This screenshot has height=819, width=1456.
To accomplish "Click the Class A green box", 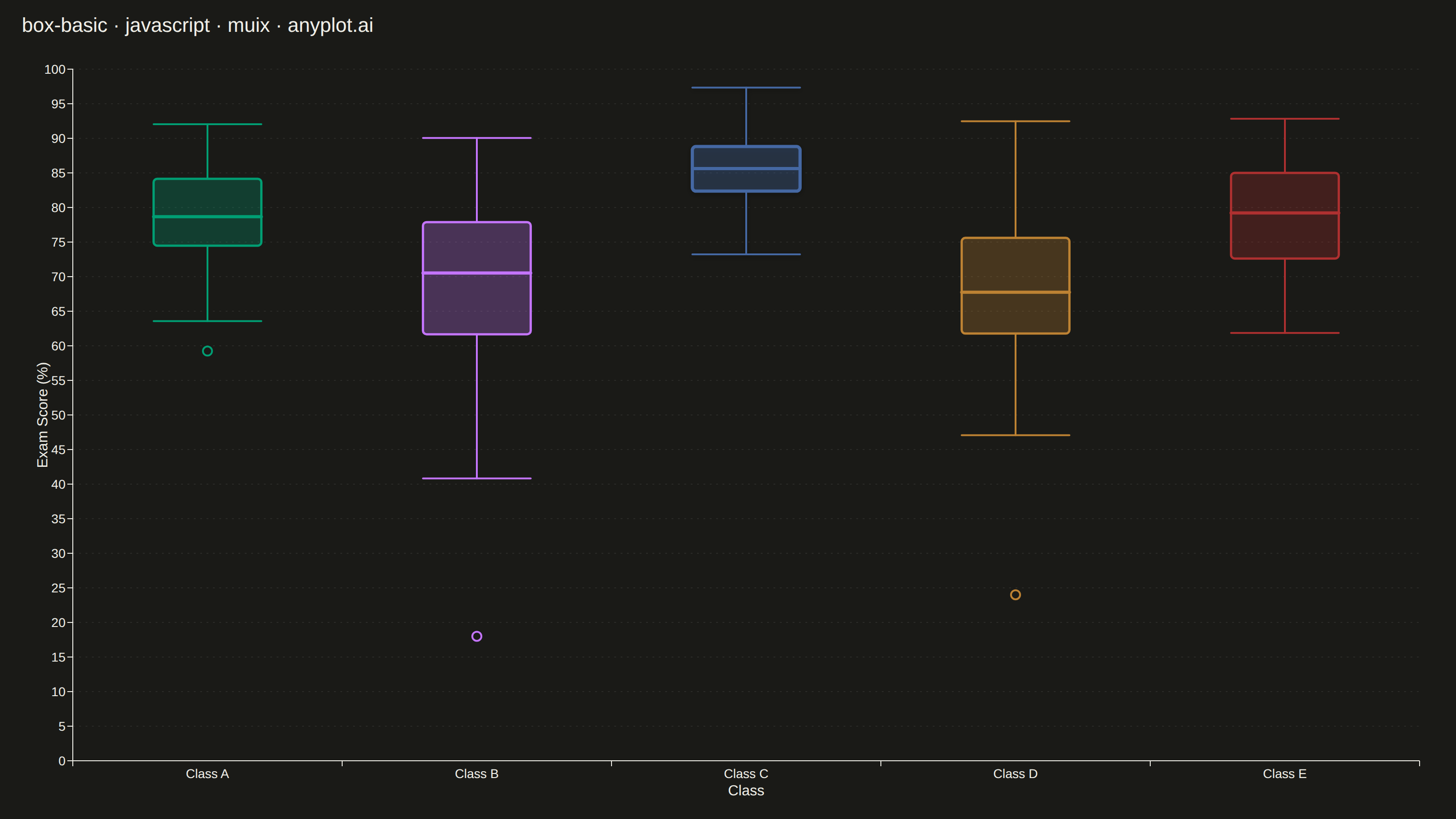I will (207, 212).
